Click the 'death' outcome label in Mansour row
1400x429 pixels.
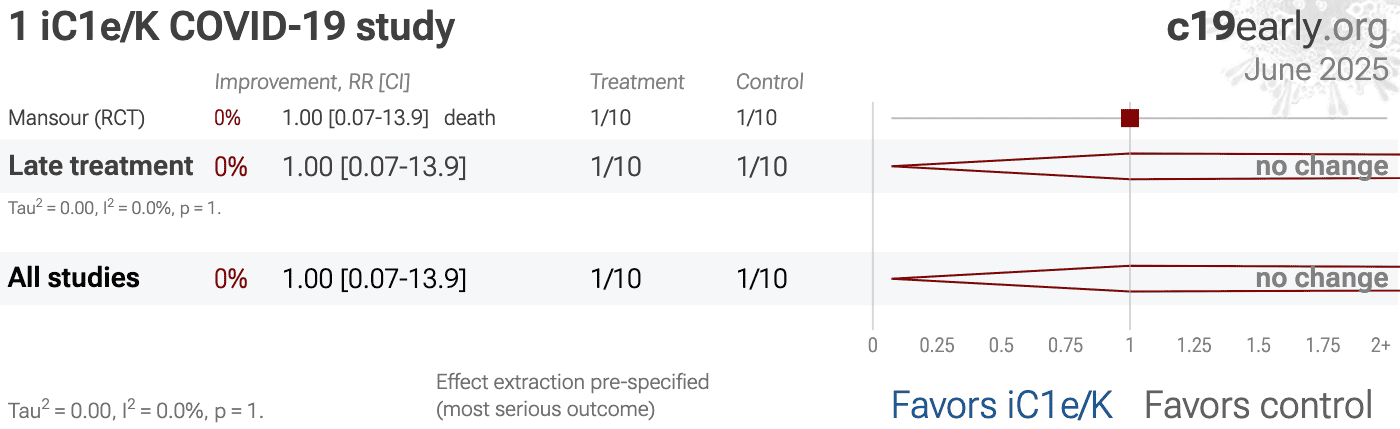pos(470,118)
